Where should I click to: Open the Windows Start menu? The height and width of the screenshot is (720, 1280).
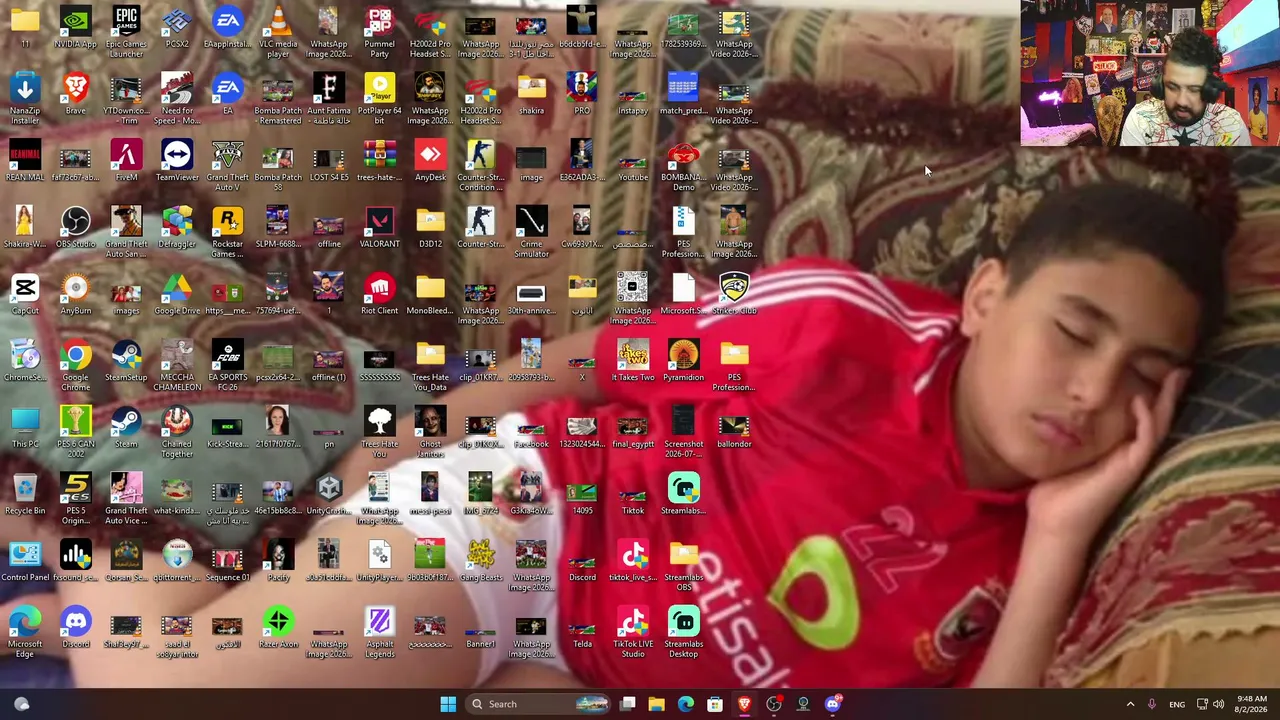click(448, 704)
